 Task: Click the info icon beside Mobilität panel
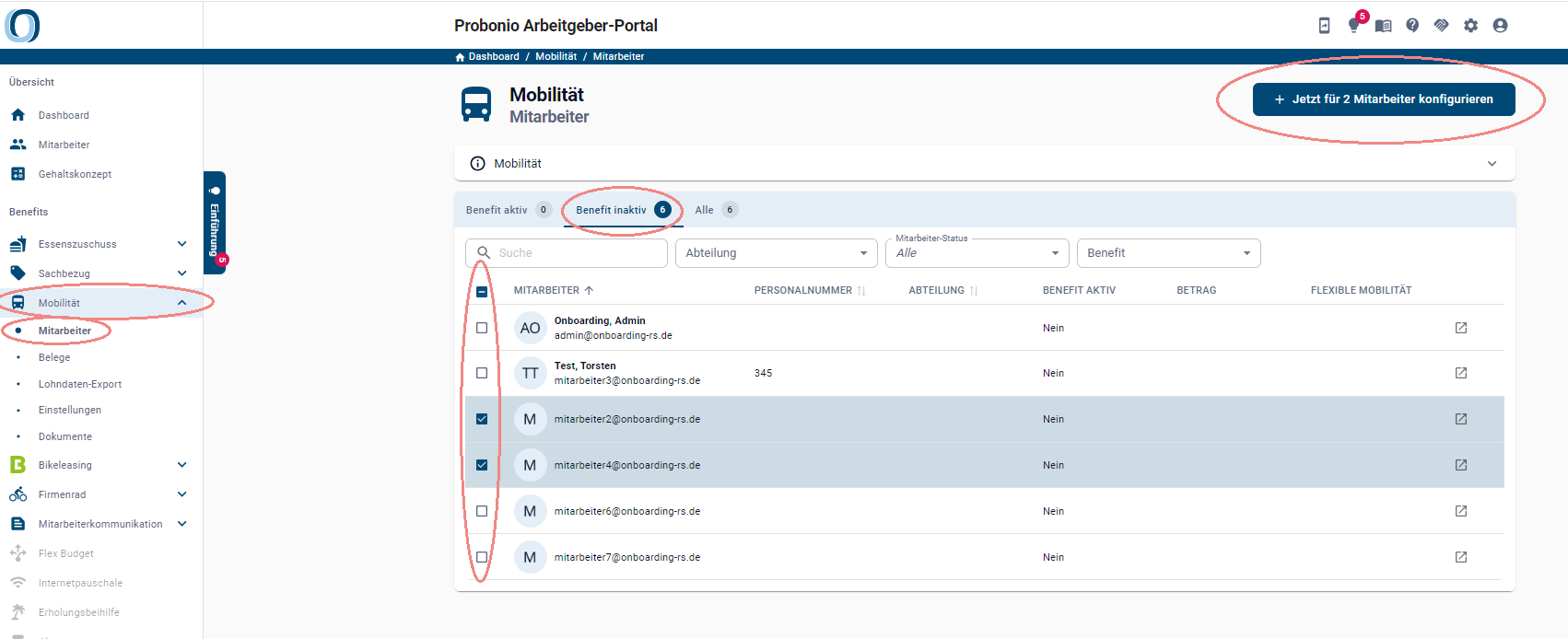coord(477,164)
